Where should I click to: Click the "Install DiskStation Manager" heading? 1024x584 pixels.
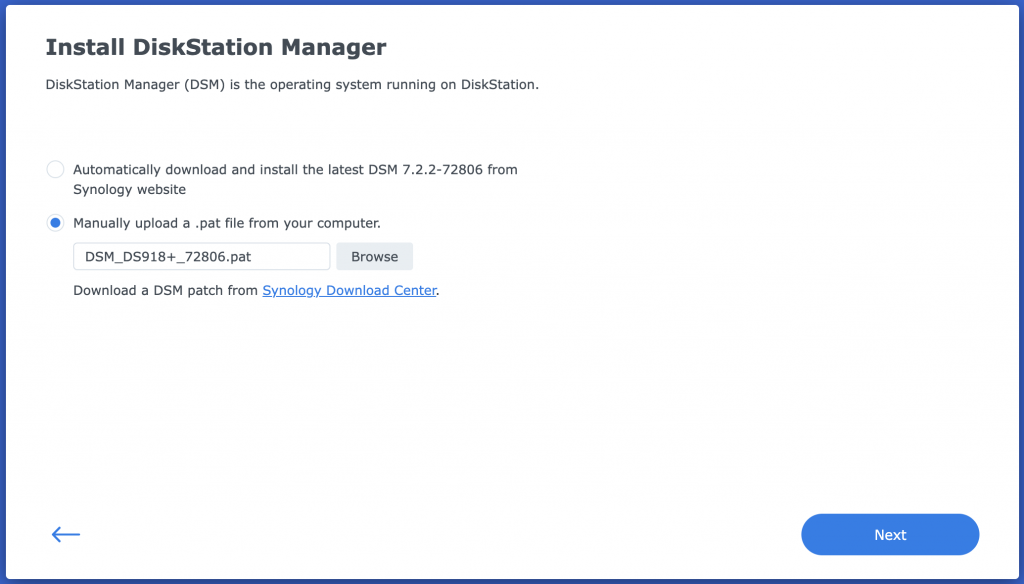click(216, 47)
